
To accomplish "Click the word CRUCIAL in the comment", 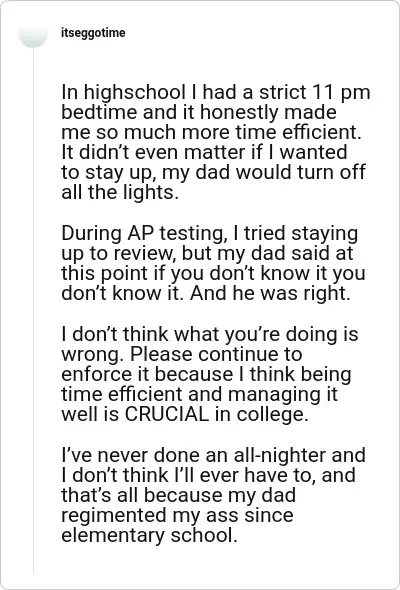I will [x=166, y=414].
